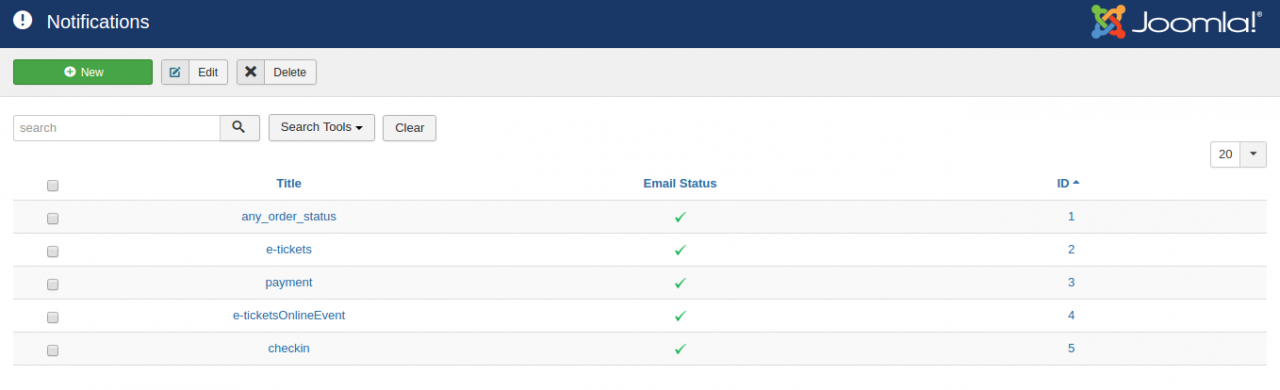Viewport: 1280px width, 390px height.
Task: Open the any_order_status notification link
Action: pyautogui.click(x=289, y=216)
